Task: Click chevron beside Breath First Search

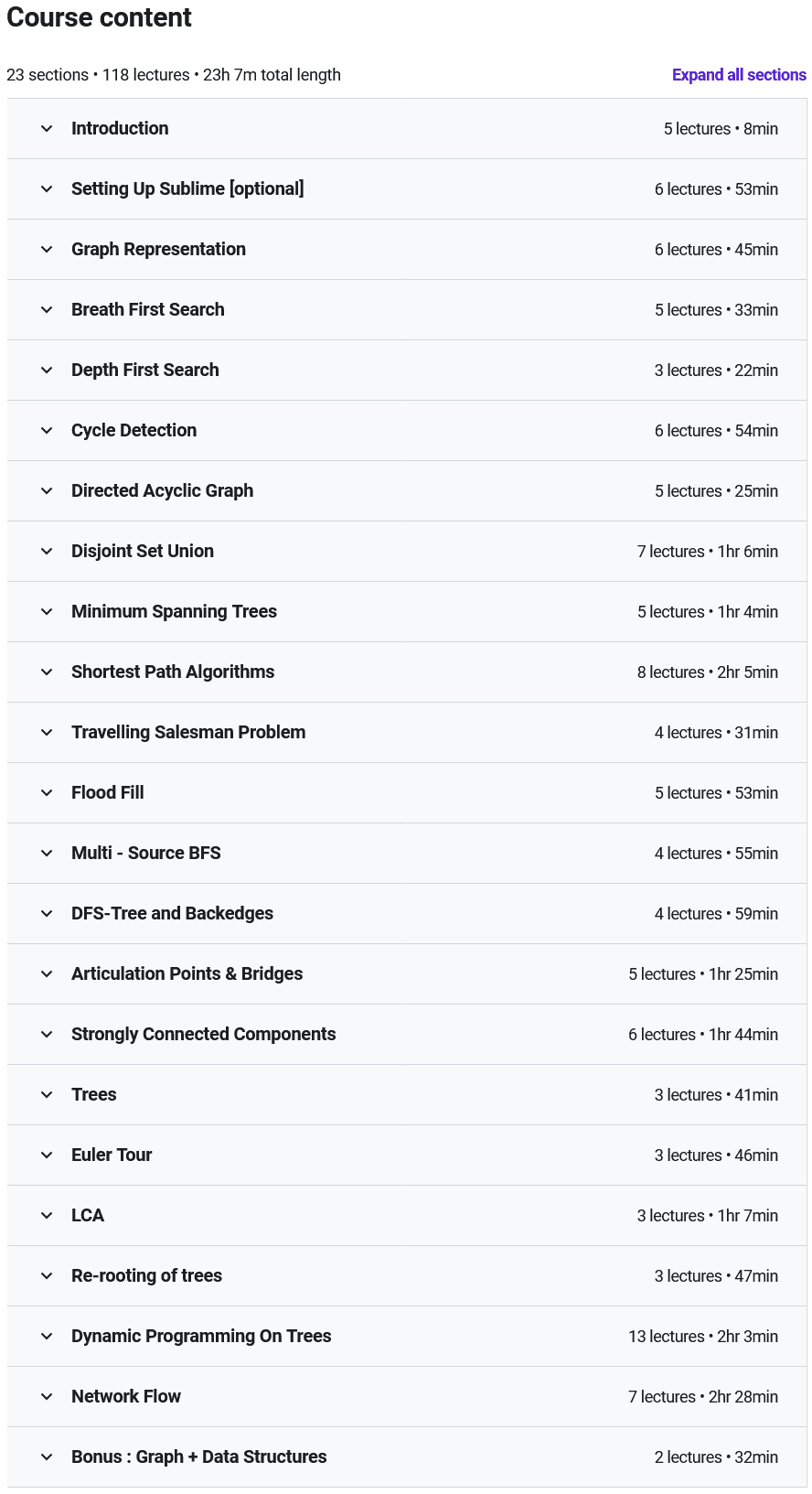Action: pyautogui.click(x=47, y=310)
